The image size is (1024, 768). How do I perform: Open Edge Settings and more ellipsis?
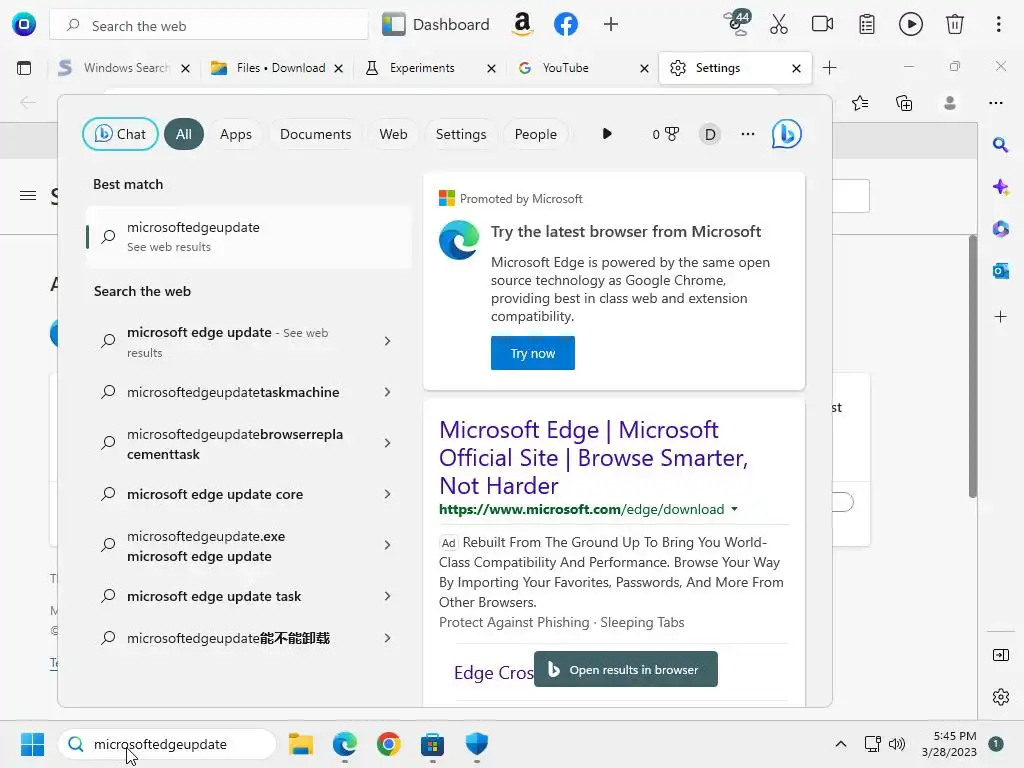pos(996,103)
